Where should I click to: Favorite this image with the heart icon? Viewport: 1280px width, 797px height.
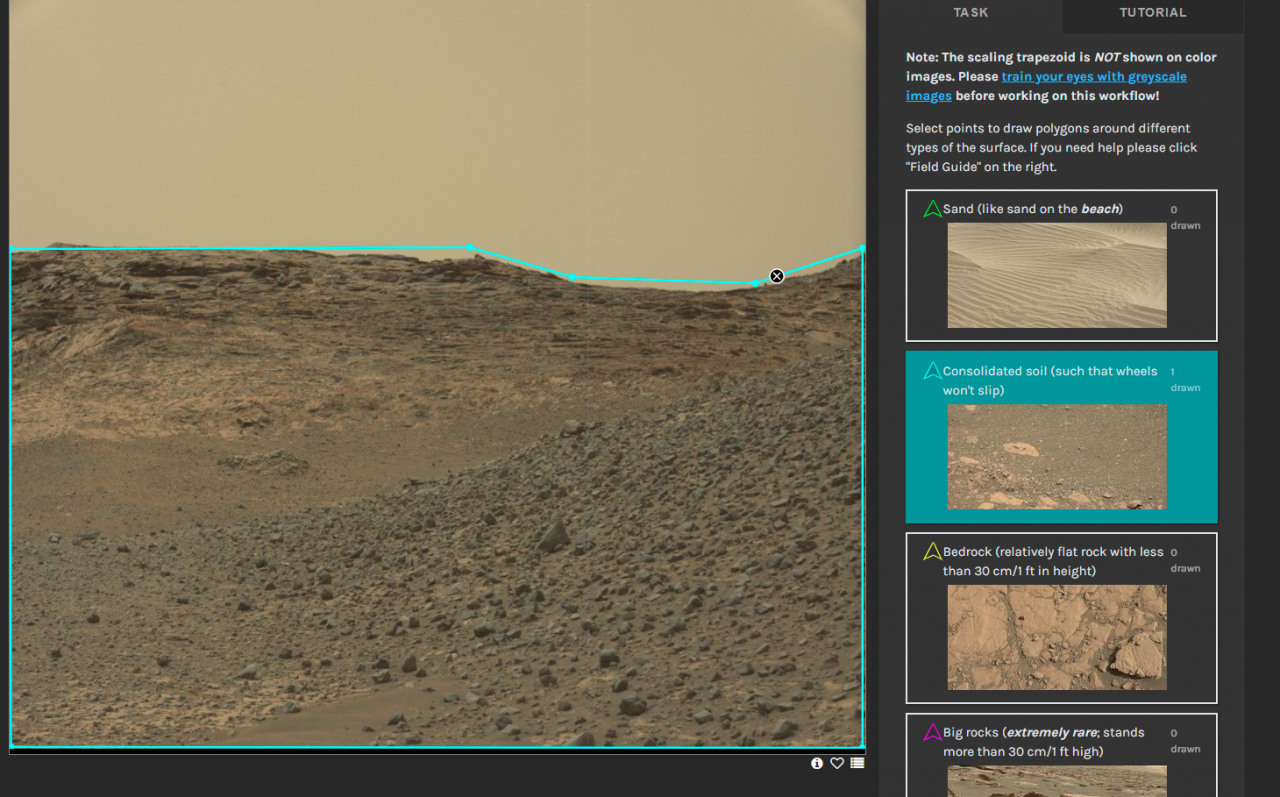(x=837, y=763)
